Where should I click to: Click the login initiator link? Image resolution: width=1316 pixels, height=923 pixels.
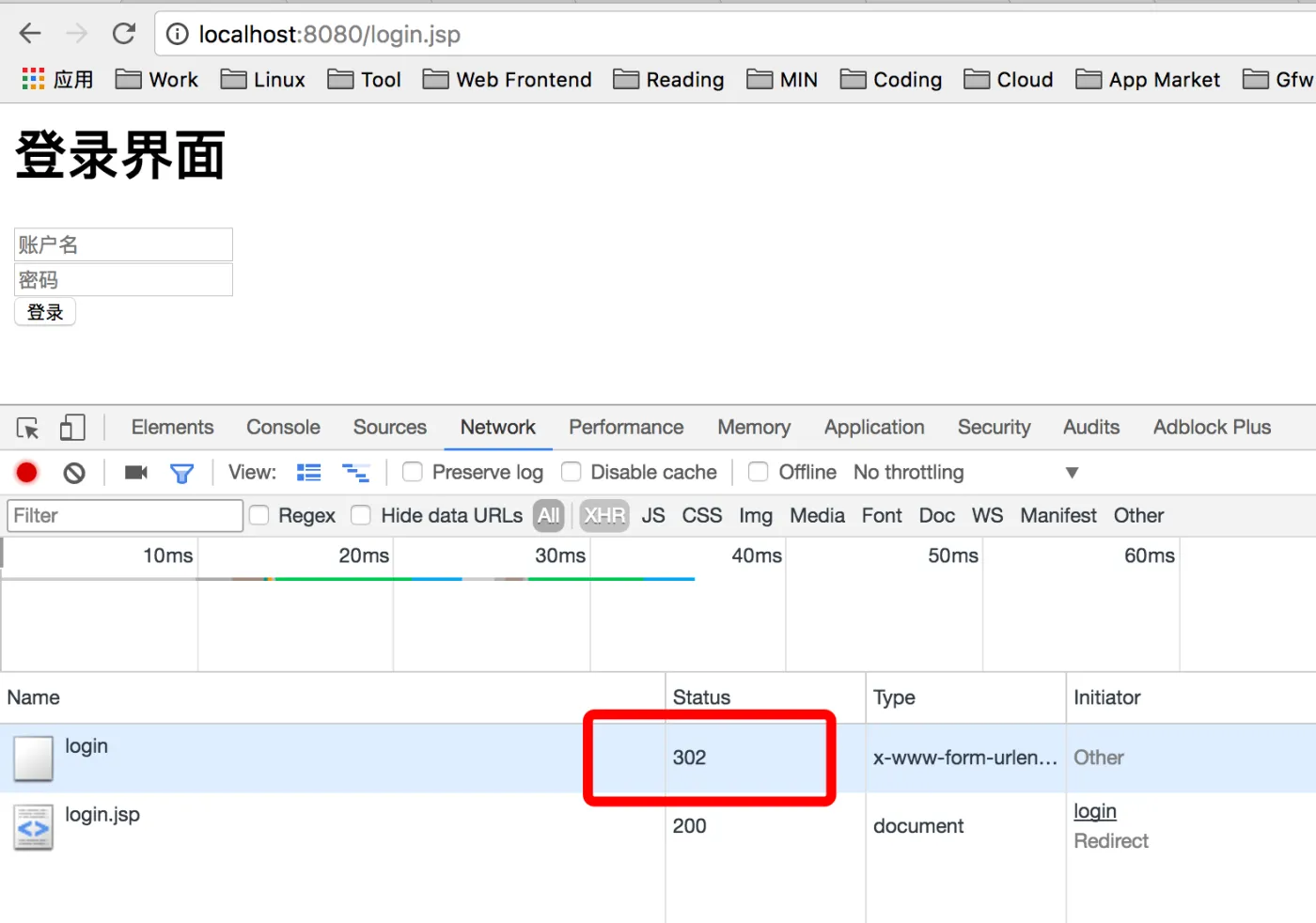(x=1095, y=811)
